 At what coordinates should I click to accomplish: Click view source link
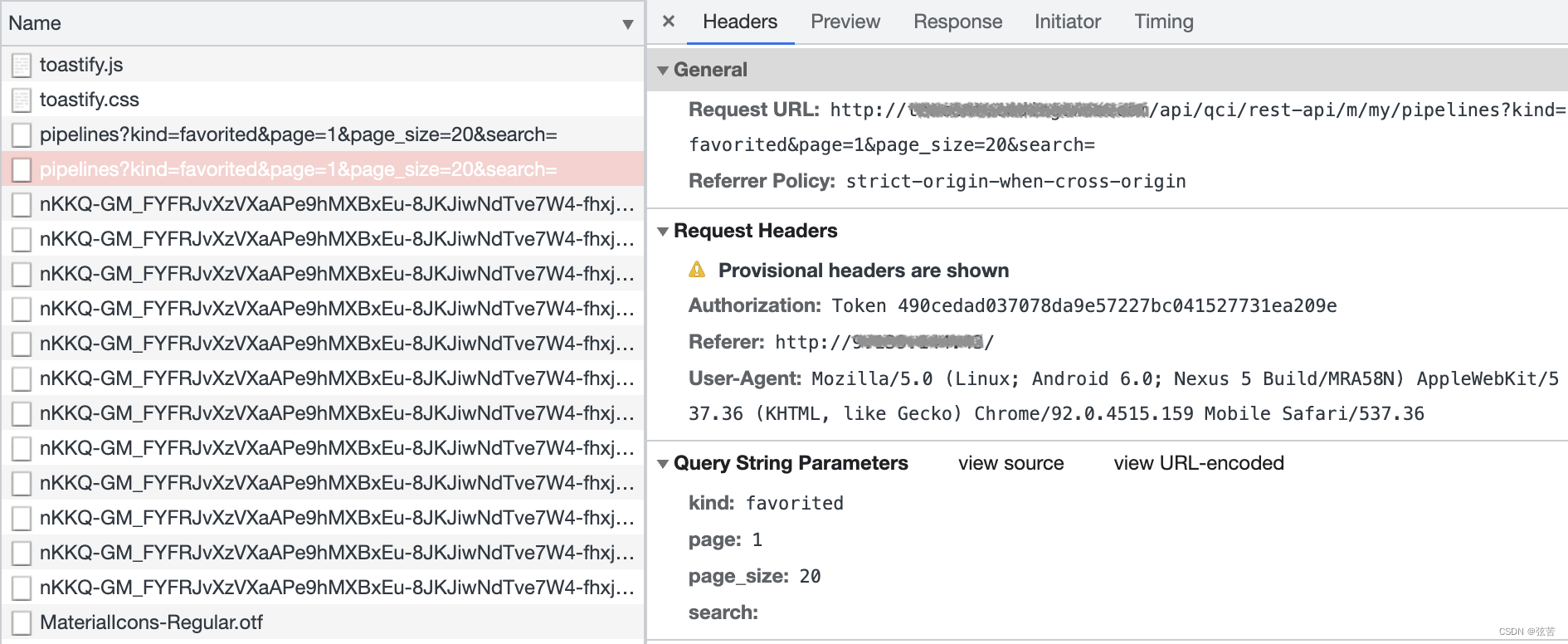point(1010,463)
